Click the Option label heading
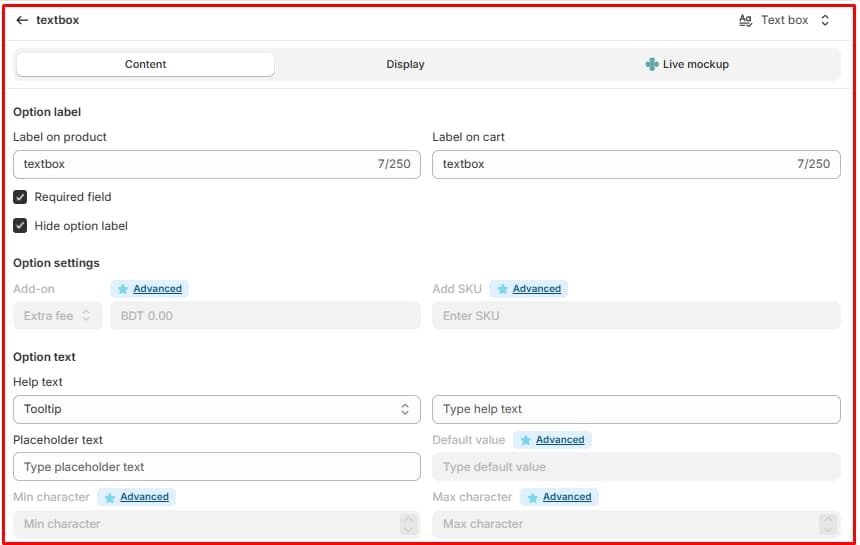The height and width of the screenshot is (545, 860). click(47, 112)
